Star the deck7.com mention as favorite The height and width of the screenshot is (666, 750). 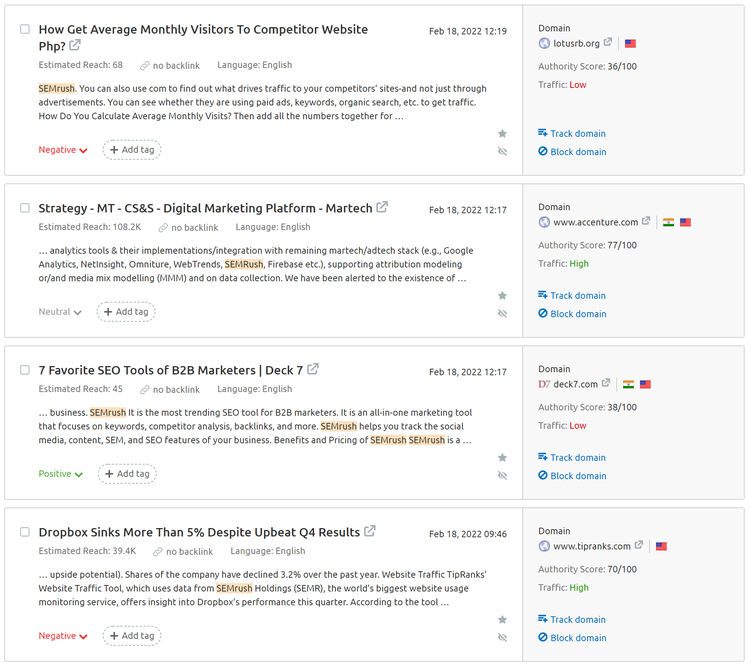click(502, 457)
